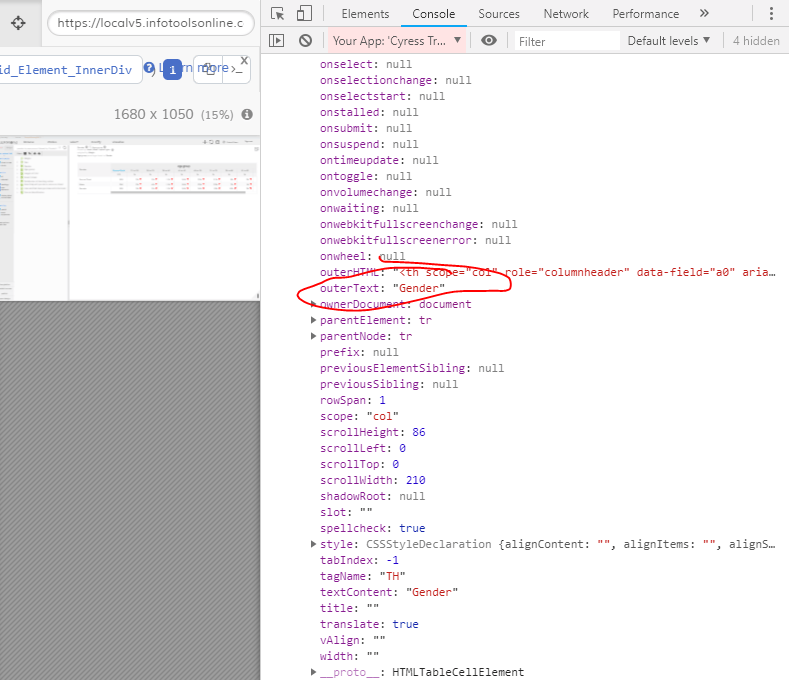Screen dimensions: 789x680
Task: Expand the parentNode: tr property
Action: pyautogui.click(x=313, y=336)
